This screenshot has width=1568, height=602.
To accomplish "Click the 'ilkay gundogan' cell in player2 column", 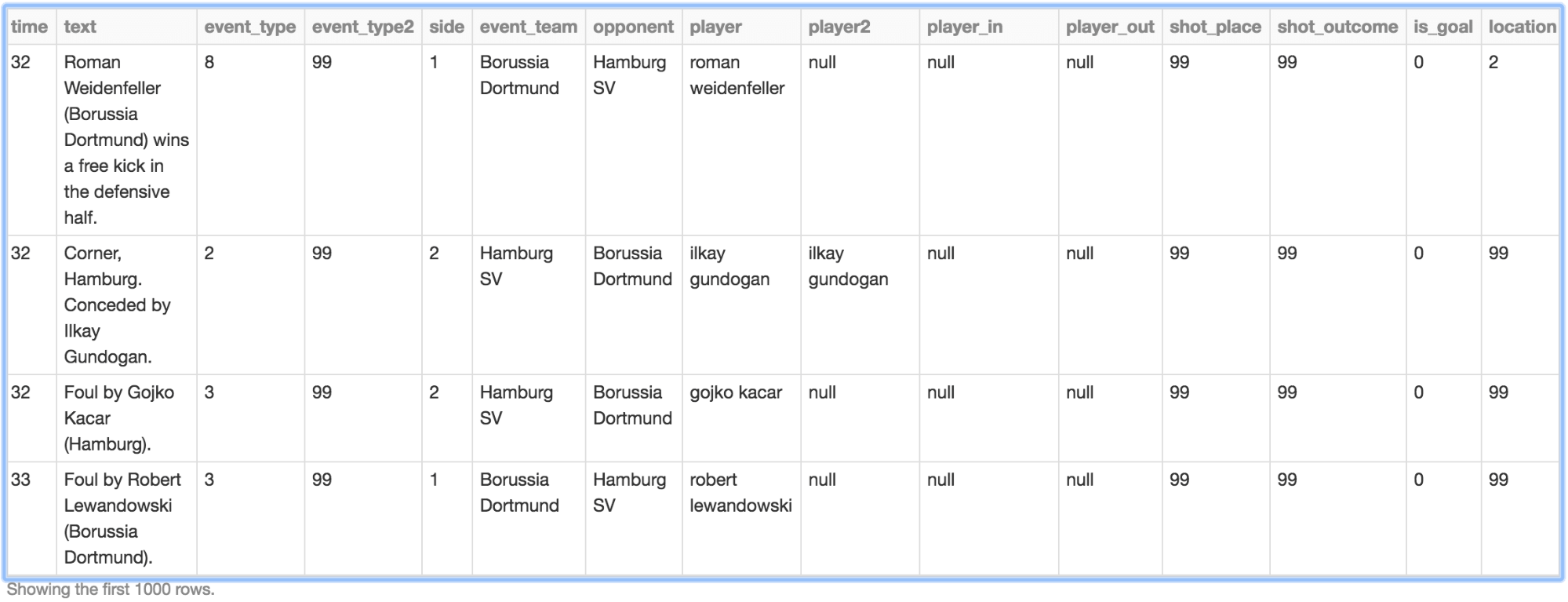I will pos(847,266).
